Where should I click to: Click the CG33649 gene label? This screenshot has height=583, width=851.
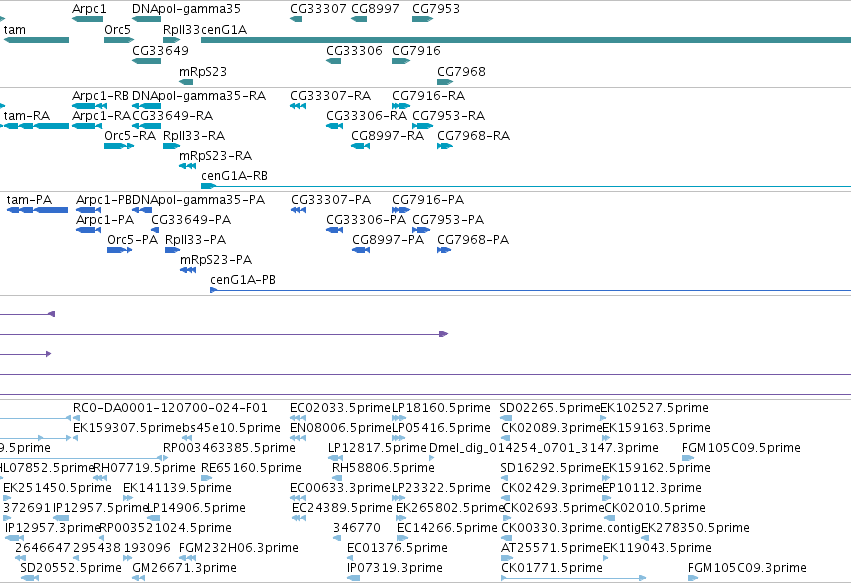pos(160,50)
